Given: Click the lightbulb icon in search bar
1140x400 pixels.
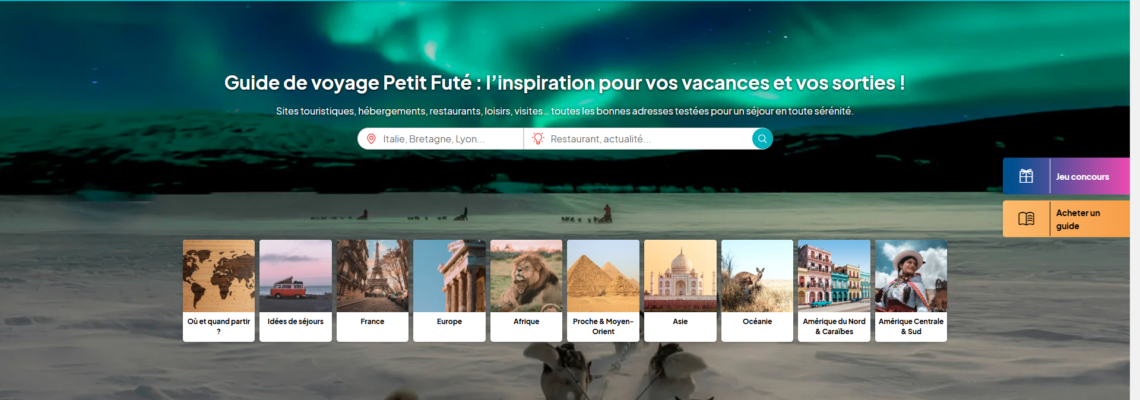Looking at the screenshot, I should pyautogui.click(x=538, y=139).
